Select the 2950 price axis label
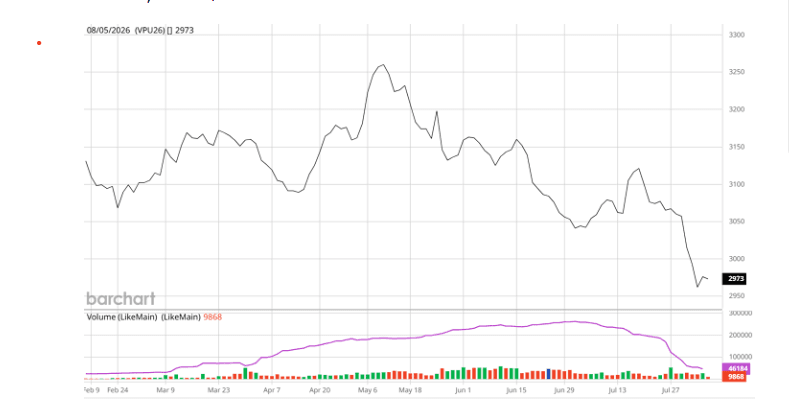789x399 pixels. point(736,296)
